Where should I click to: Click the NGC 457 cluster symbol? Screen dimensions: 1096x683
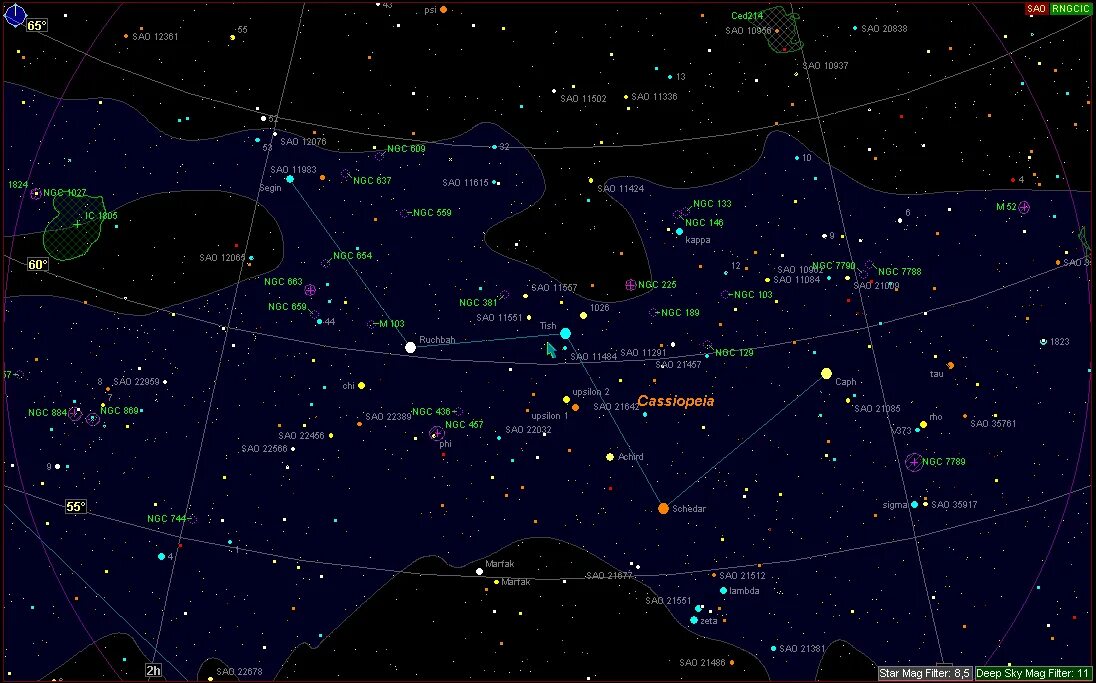coord(436,433)
